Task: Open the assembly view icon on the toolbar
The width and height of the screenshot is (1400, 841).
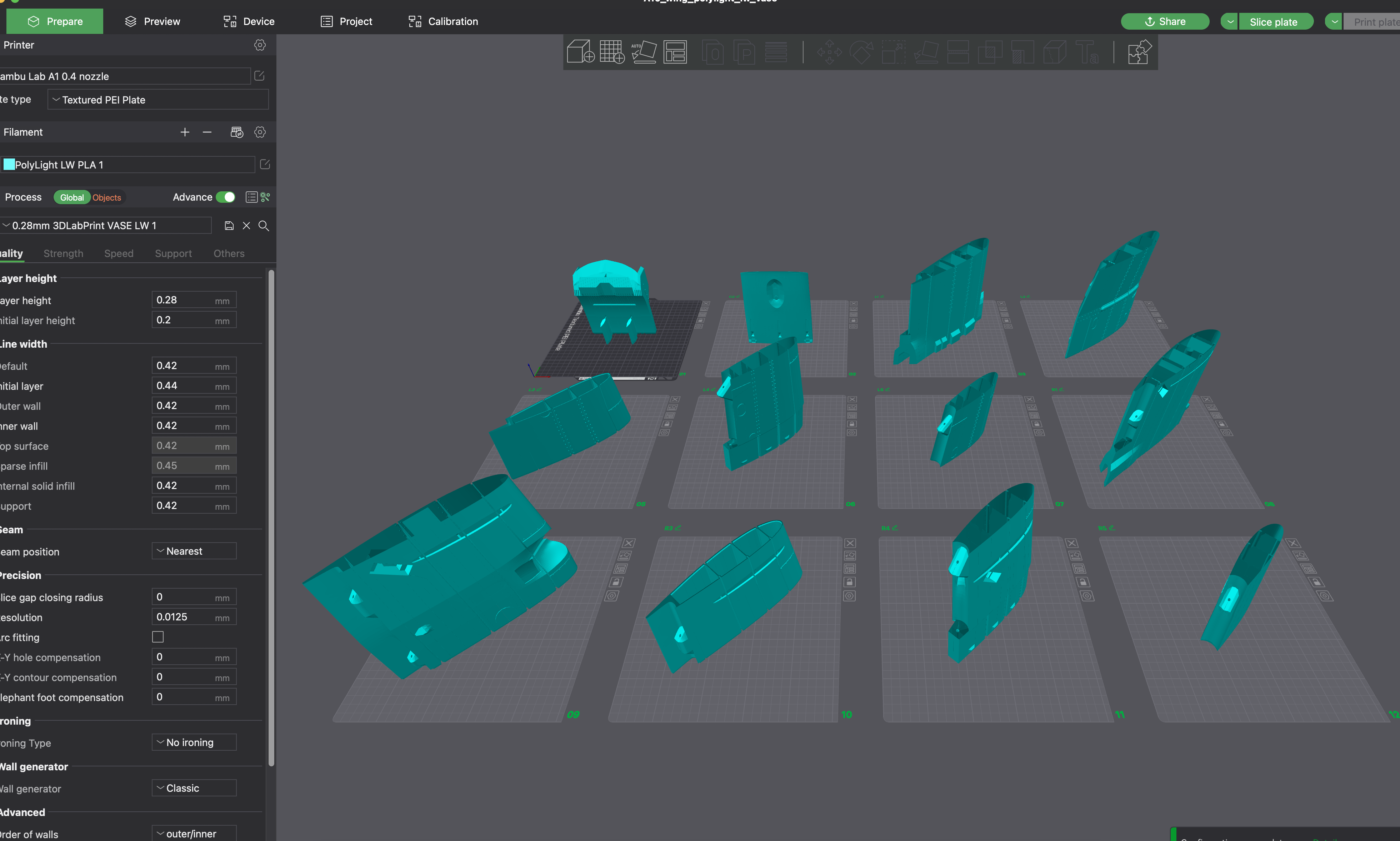Action: [x=1139, y=52]
